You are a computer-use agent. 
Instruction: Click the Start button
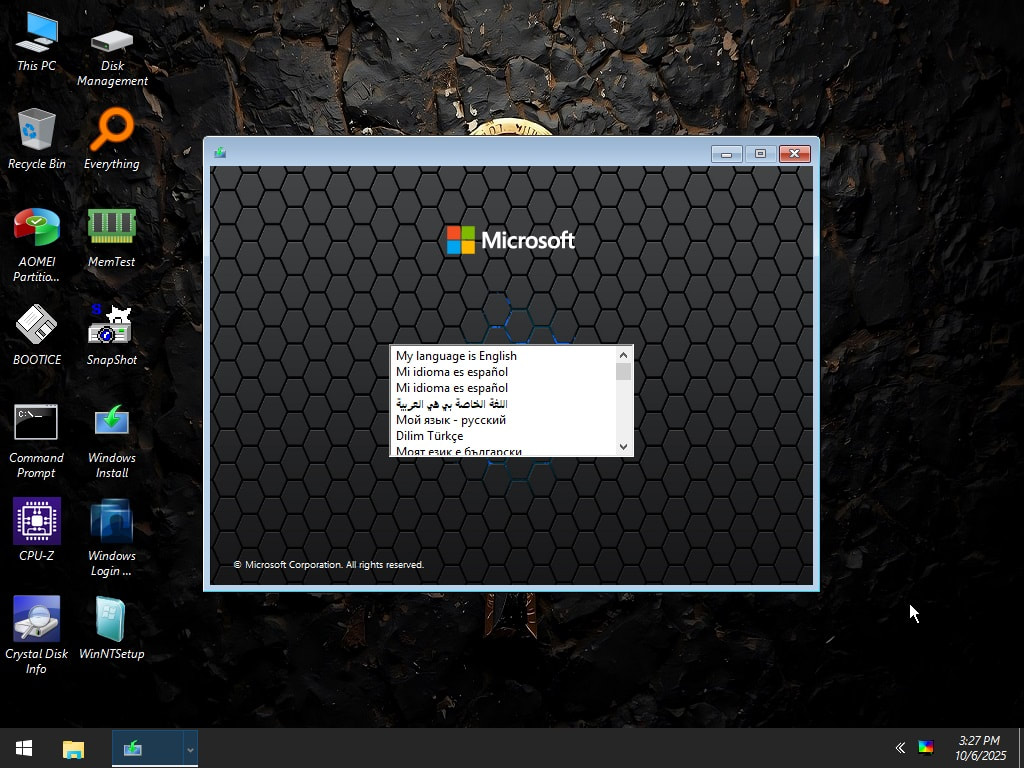22,747
